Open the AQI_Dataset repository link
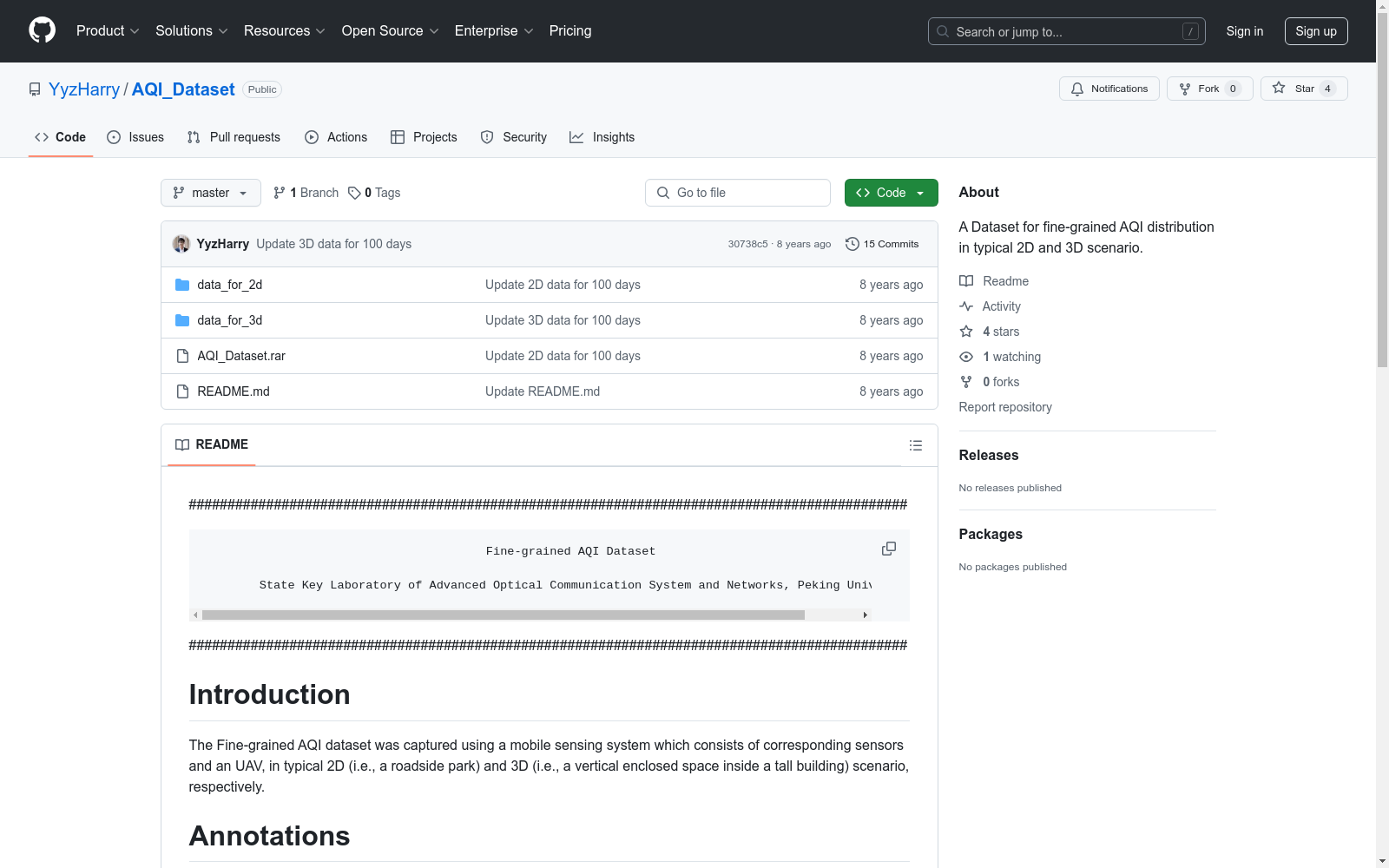1389x868 pixels. [x=183, y=89]
